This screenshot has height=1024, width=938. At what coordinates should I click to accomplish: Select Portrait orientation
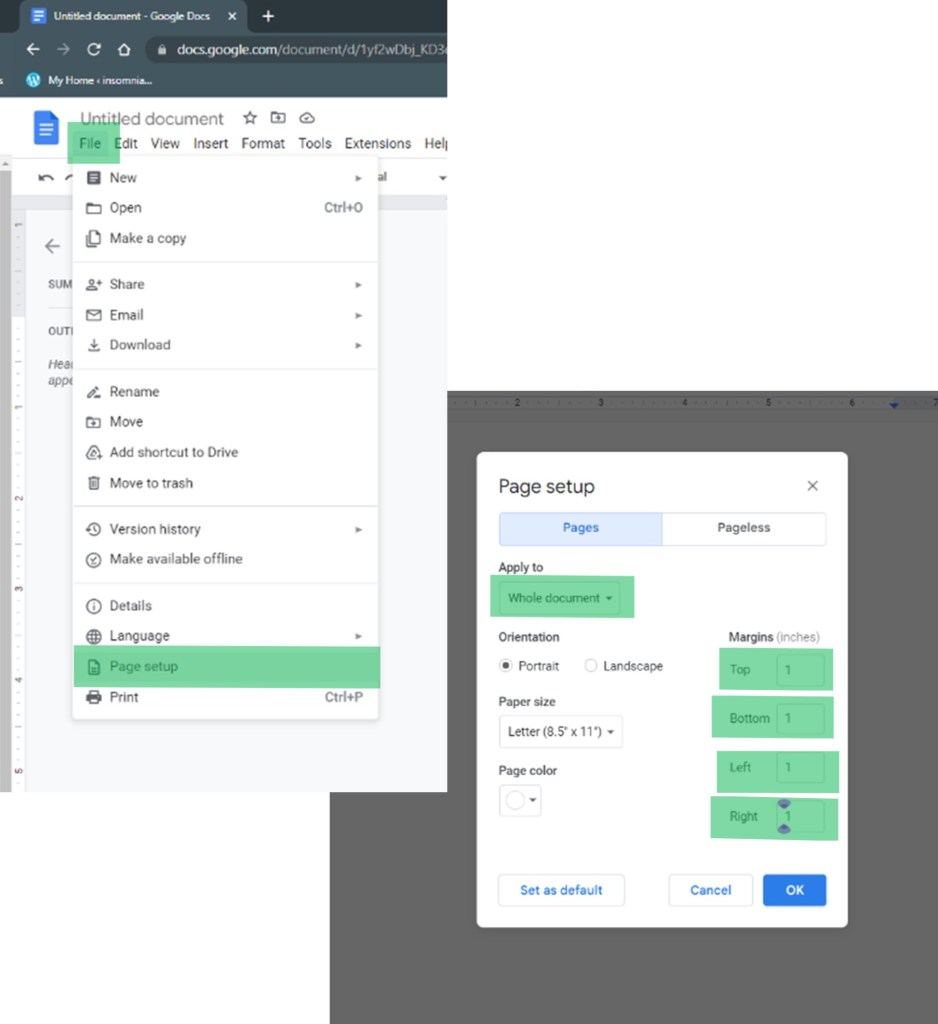[x=507, y=666]
